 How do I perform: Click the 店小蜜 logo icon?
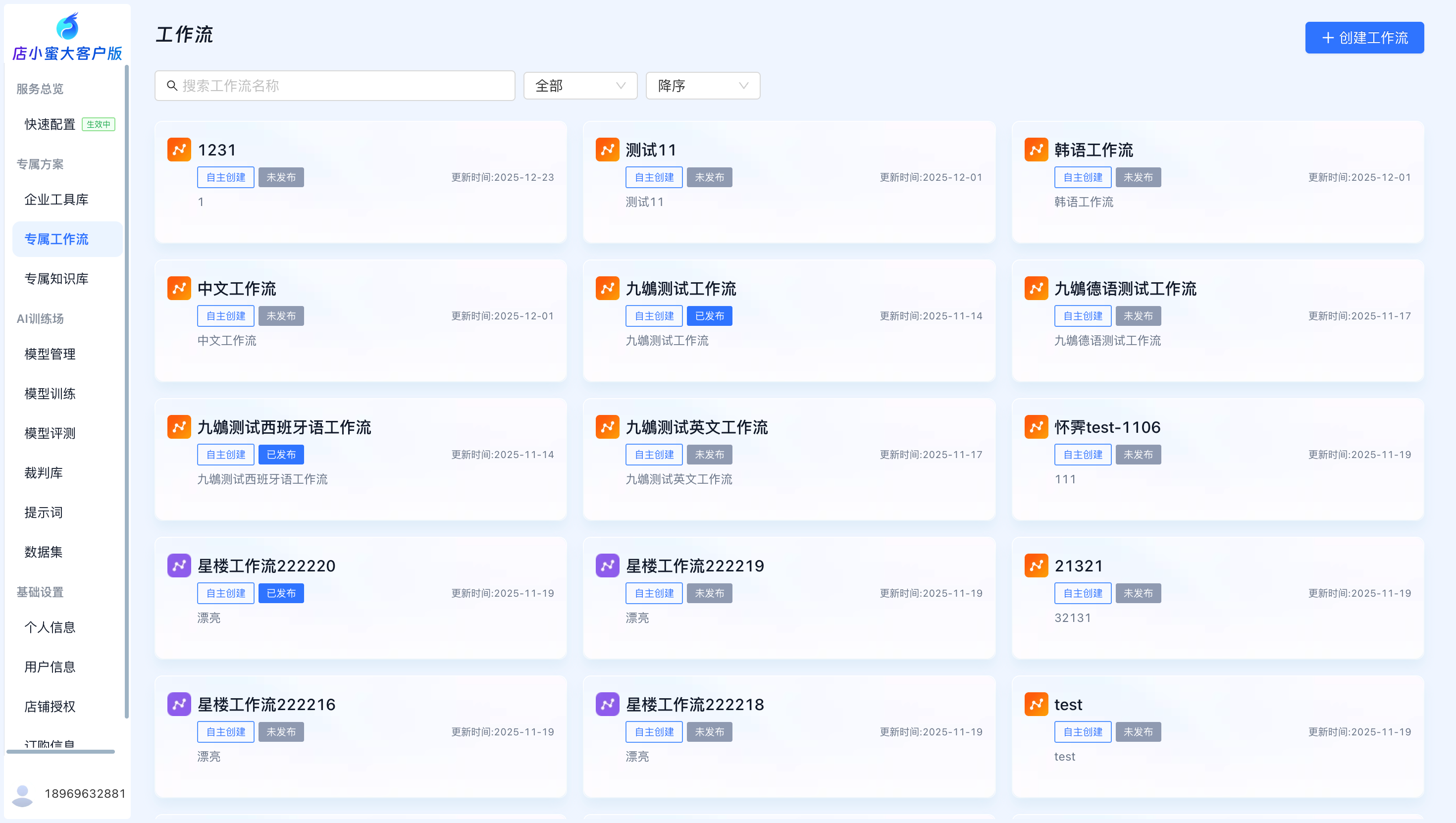[x=67, y=27]
